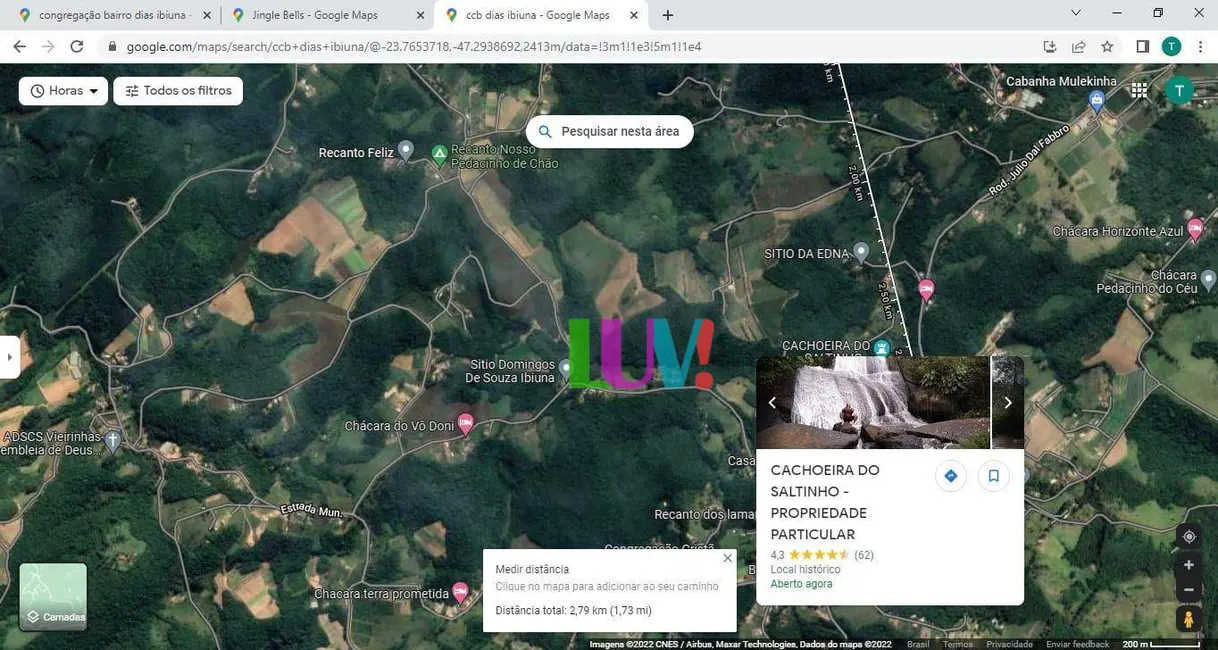Click the Directions icon on the place card
The width and height of the screenshot is (1218, 650).
950,476
